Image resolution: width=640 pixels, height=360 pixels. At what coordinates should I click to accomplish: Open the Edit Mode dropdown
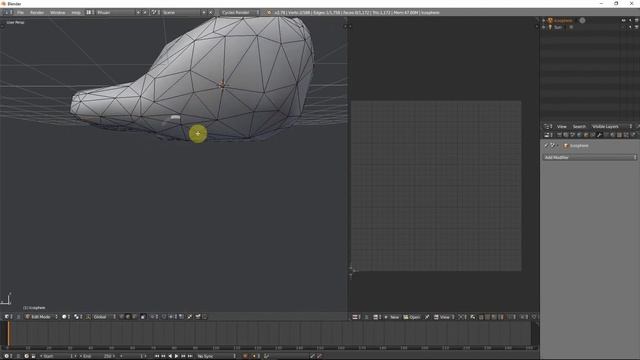pyautogui.click(x=42, y=317)
